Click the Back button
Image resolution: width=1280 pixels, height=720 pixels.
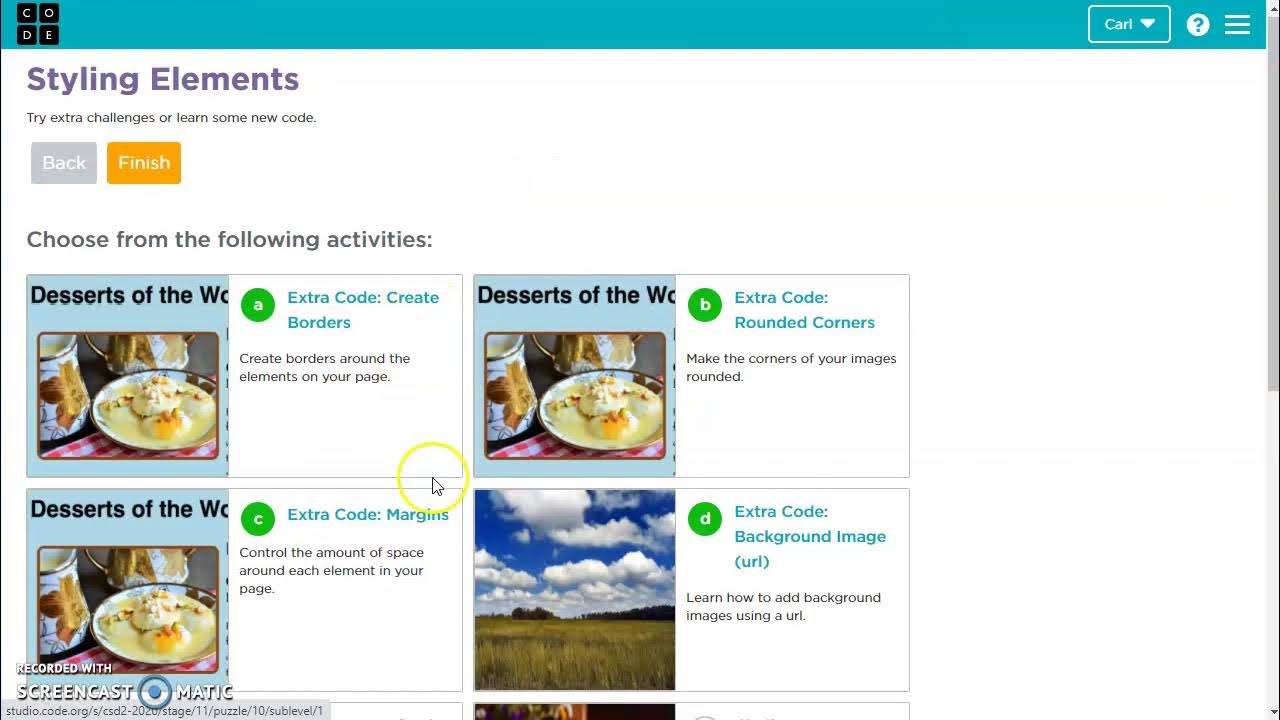pyautogui.click(x=64, y=163)
